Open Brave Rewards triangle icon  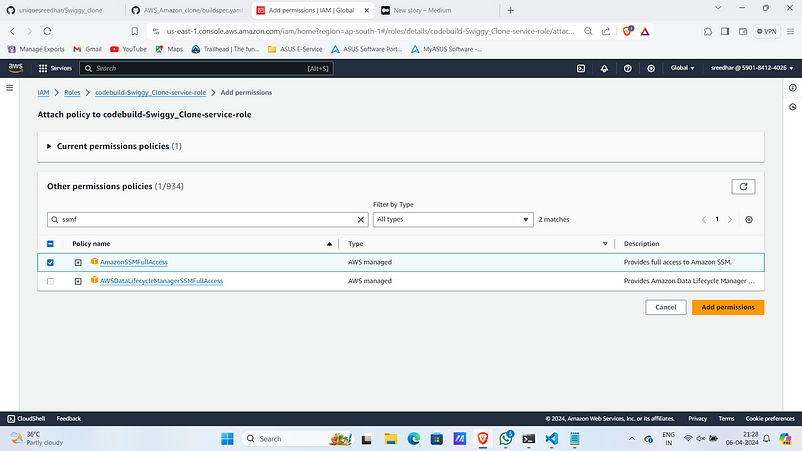[645, 31]
